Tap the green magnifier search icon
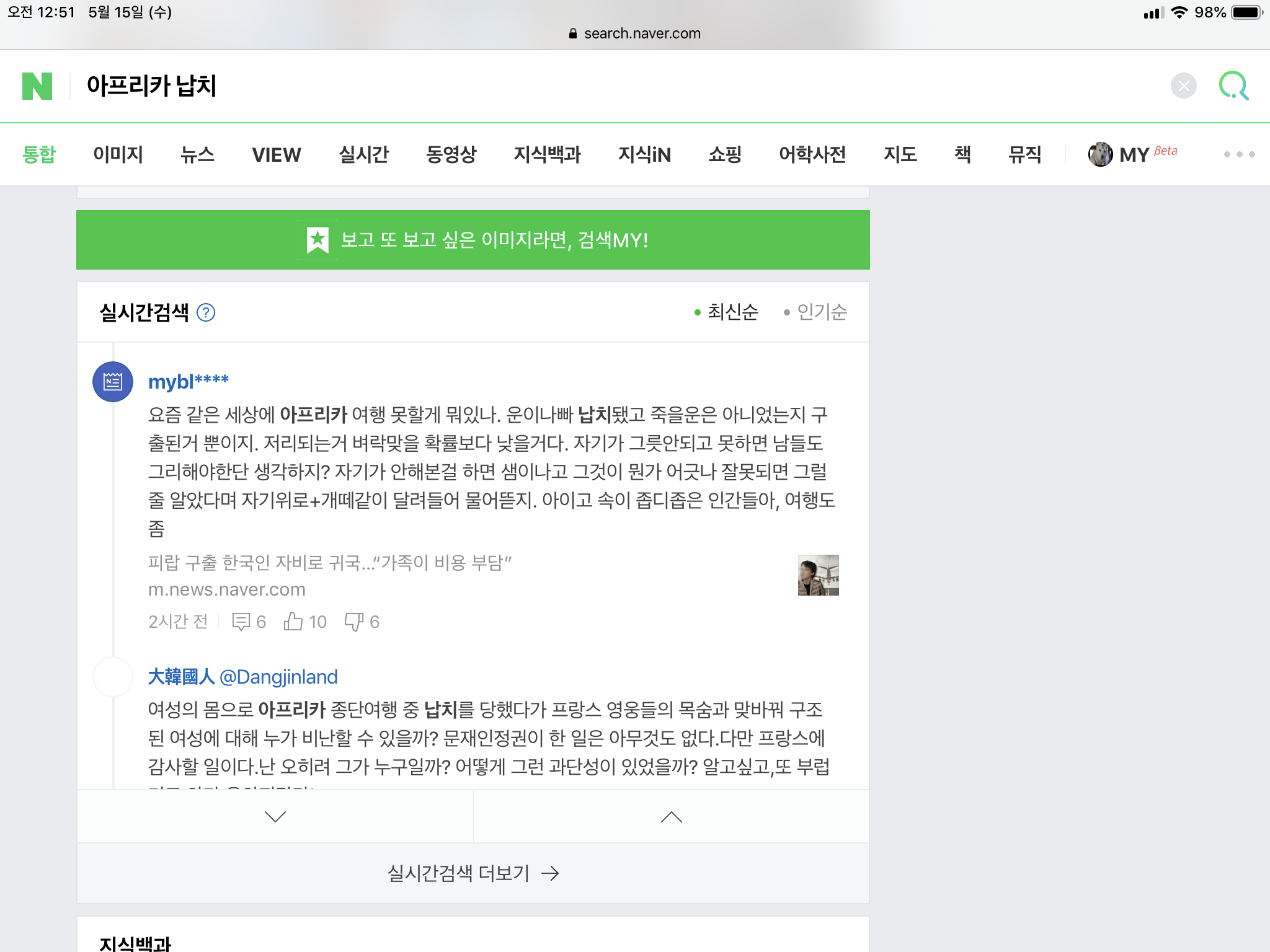 1233,86
